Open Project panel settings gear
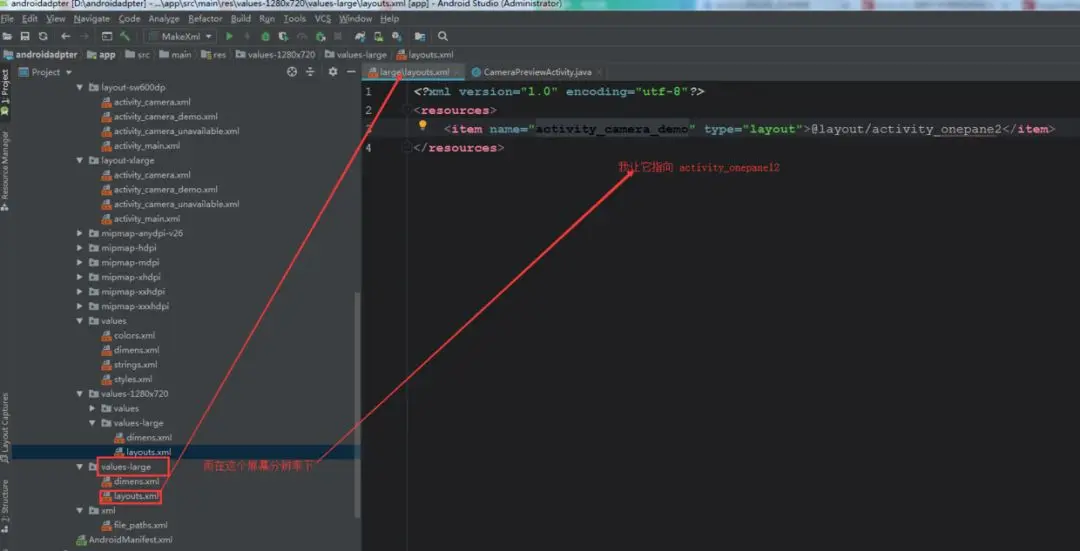The image size is (1080, 551). pyautogui.click(x=333, y=72)
